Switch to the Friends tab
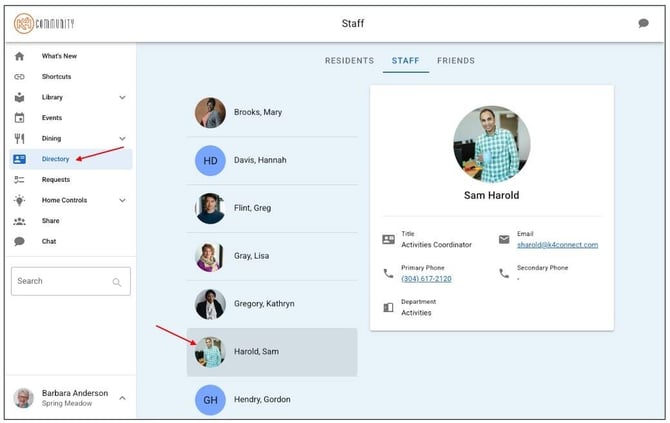 456,61
